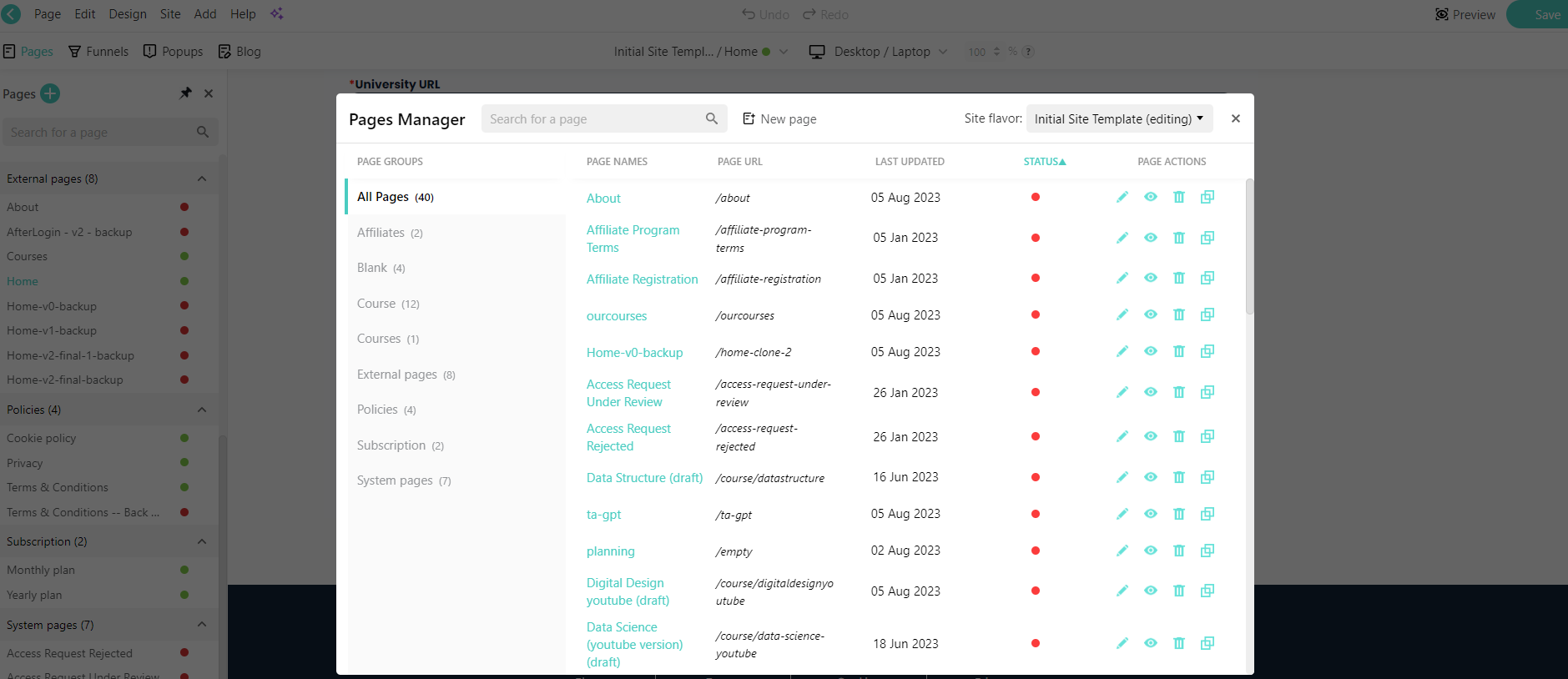This screenshot has width=1568, height=679.
Task: Sort pages by Status column
Action: 1045,162
